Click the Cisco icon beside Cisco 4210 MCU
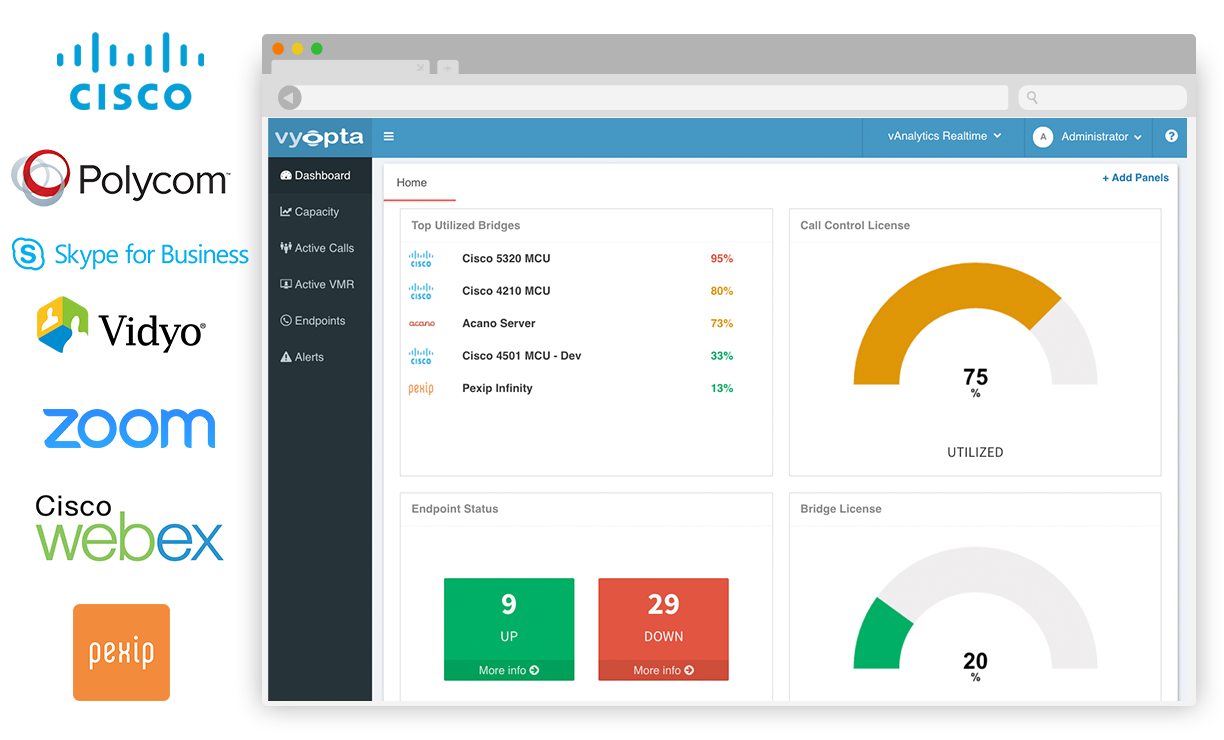Viewport: 1224px width, 740px height. (421, 291)
